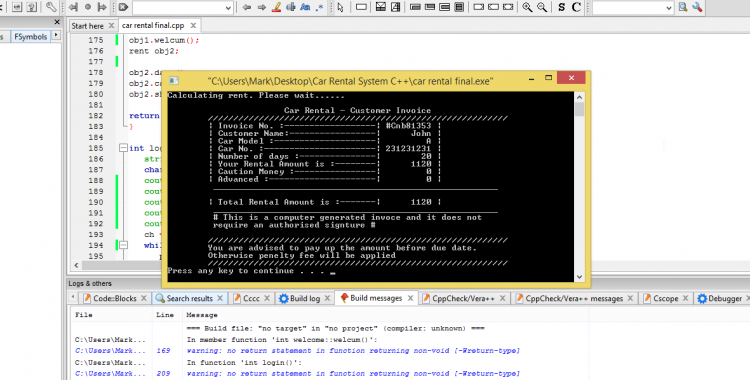Click the console window vertical scrollbar down arrow
The image size is (750, 380).
(579, 277)
